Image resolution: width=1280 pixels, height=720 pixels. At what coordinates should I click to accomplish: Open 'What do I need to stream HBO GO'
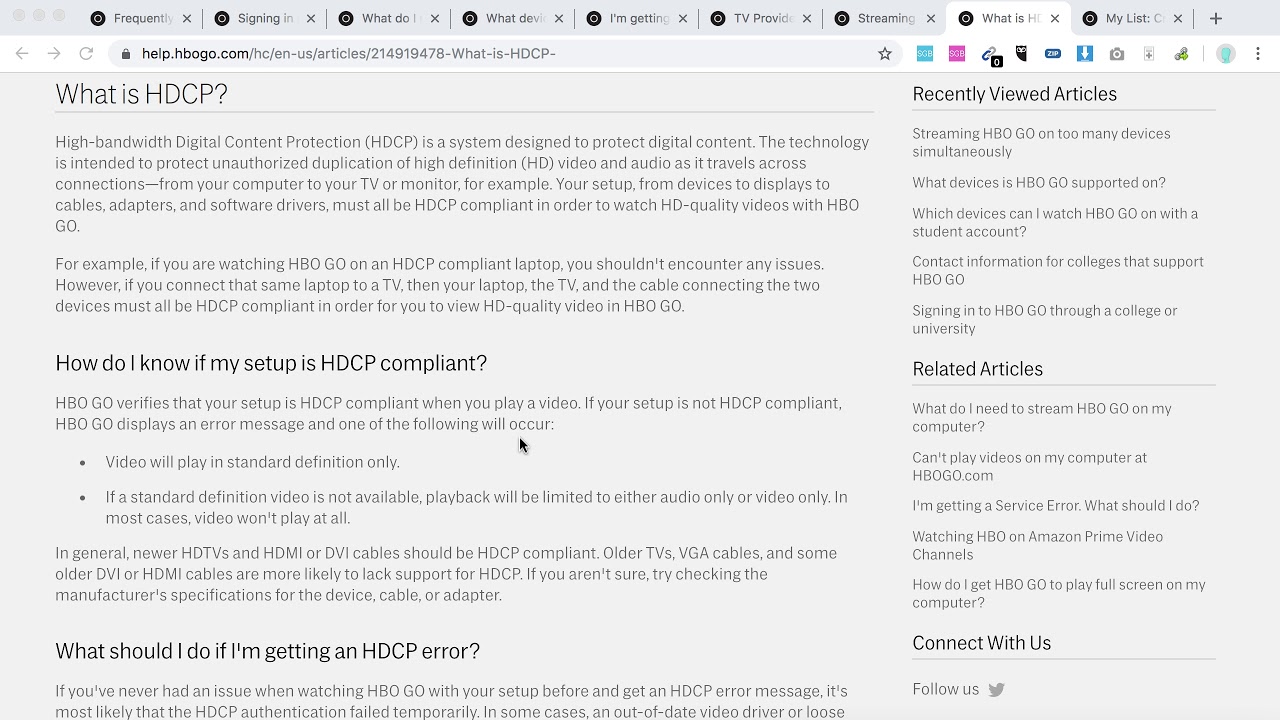coord(1042,417)
